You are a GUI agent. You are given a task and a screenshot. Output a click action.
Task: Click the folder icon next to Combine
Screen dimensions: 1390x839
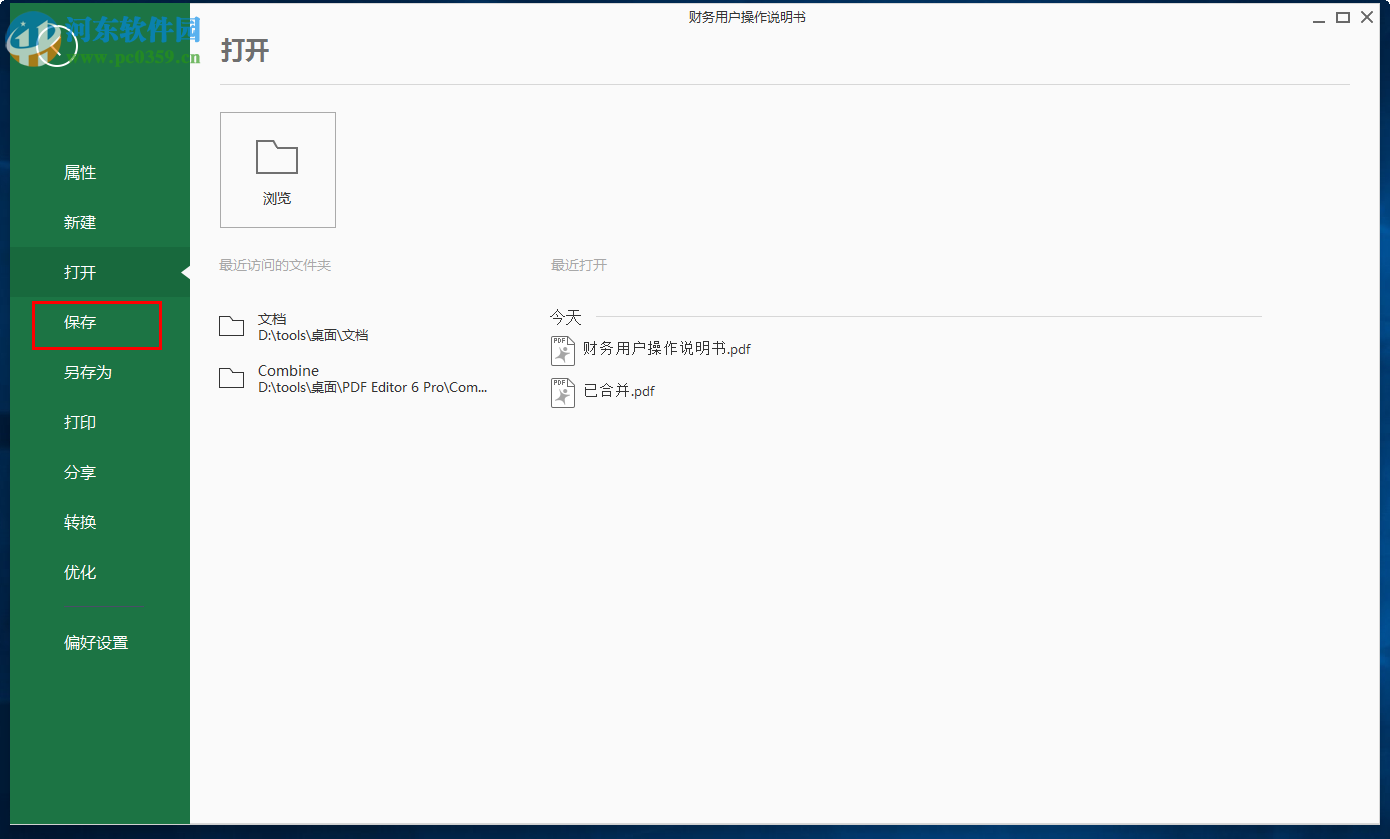231,378
